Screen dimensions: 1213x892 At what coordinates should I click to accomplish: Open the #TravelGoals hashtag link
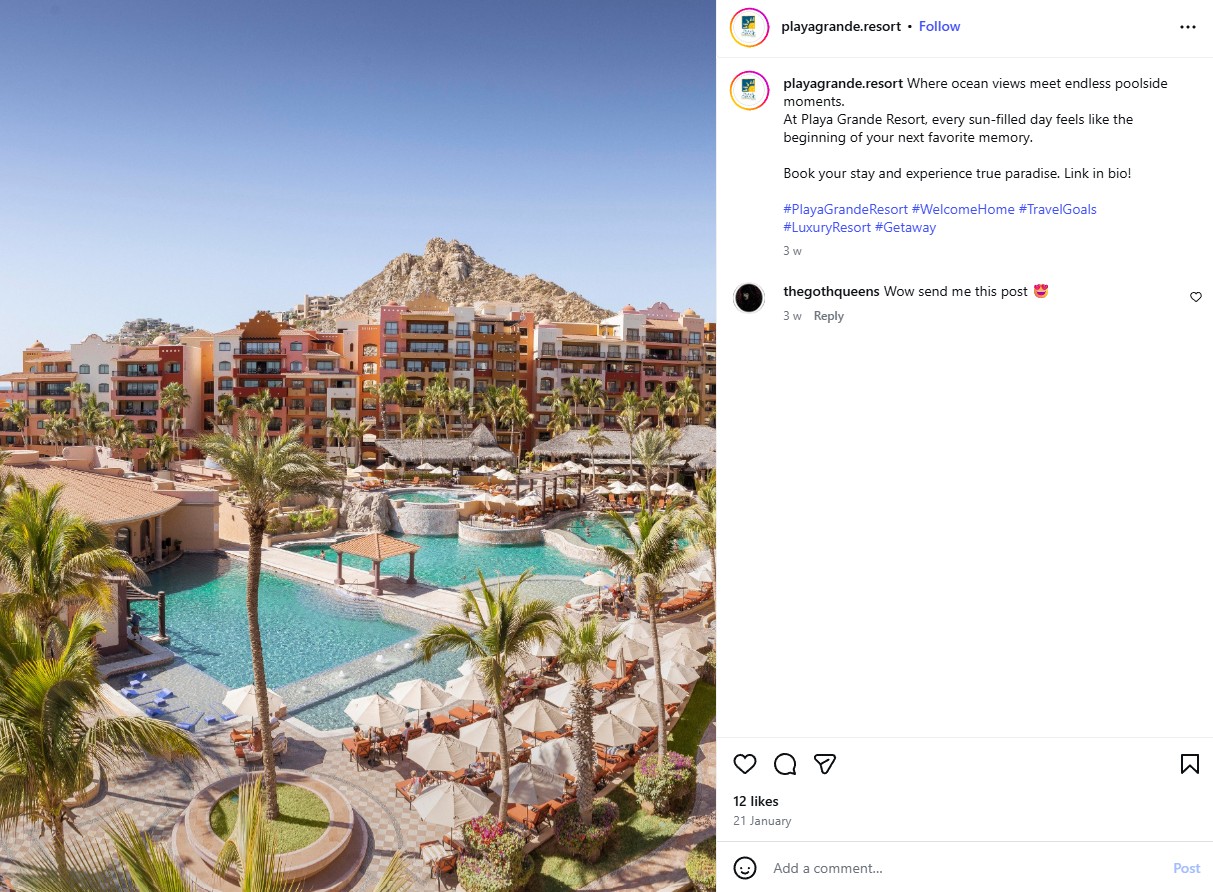[1057, 209]
